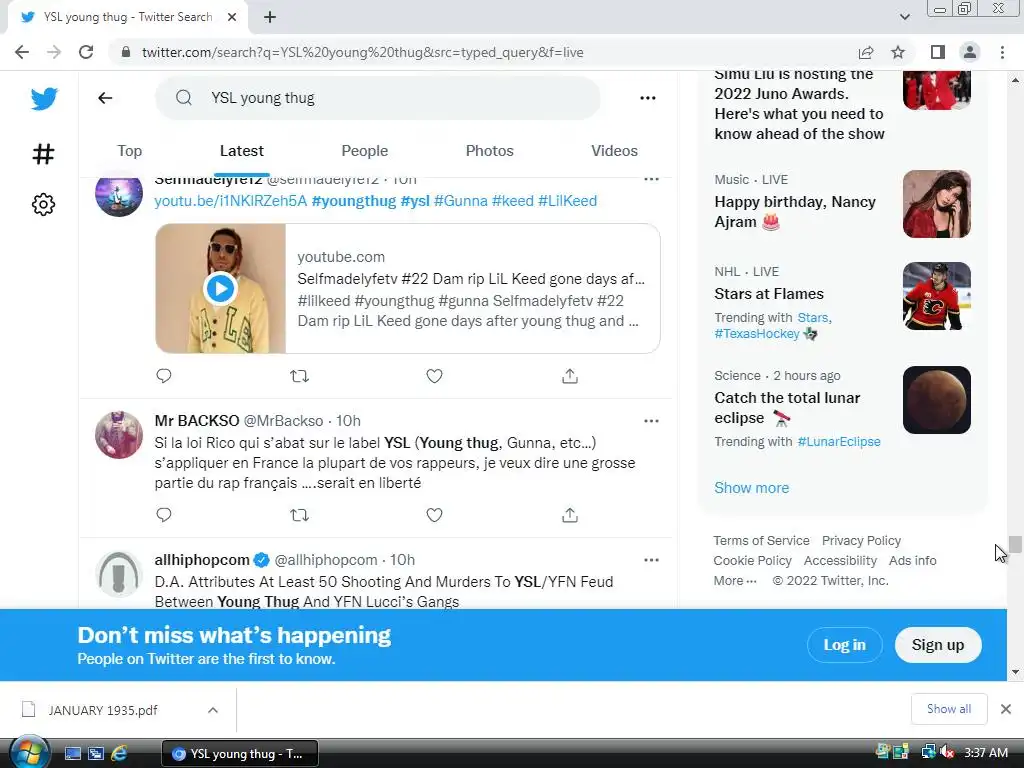This screenshot has height=768, width=1024.
Task: Expand the More footer menu
Action: click(735, 581)
